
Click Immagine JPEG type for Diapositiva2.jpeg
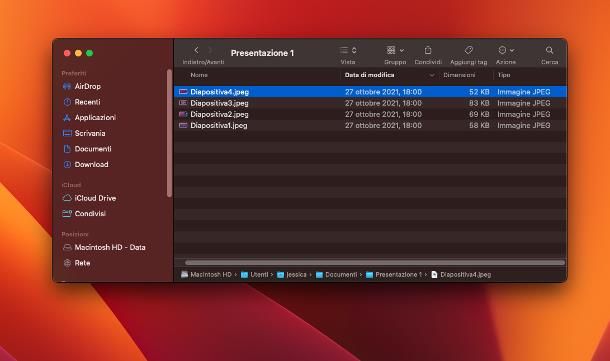pyautogui.click(x=524, y=114)
